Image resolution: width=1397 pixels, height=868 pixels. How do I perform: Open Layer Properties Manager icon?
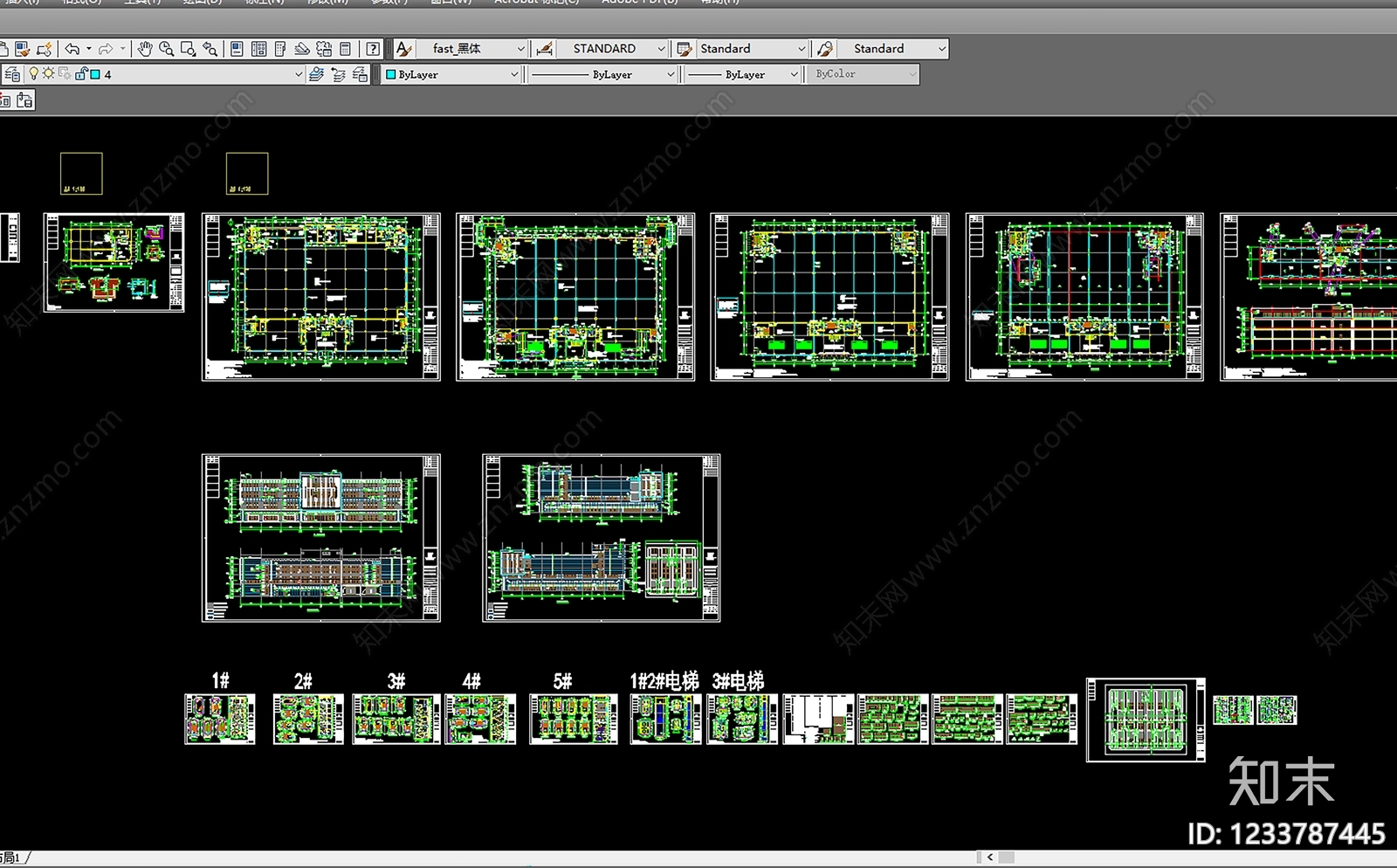[12, 74]
